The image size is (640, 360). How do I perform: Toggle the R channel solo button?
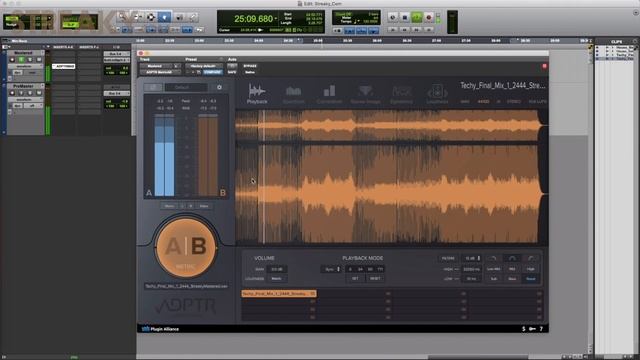(190, 206)
